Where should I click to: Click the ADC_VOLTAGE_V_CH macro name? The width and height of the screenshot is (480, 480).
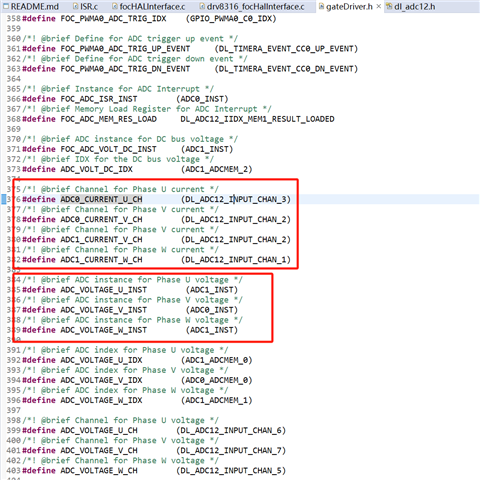[x=99, y=450]
